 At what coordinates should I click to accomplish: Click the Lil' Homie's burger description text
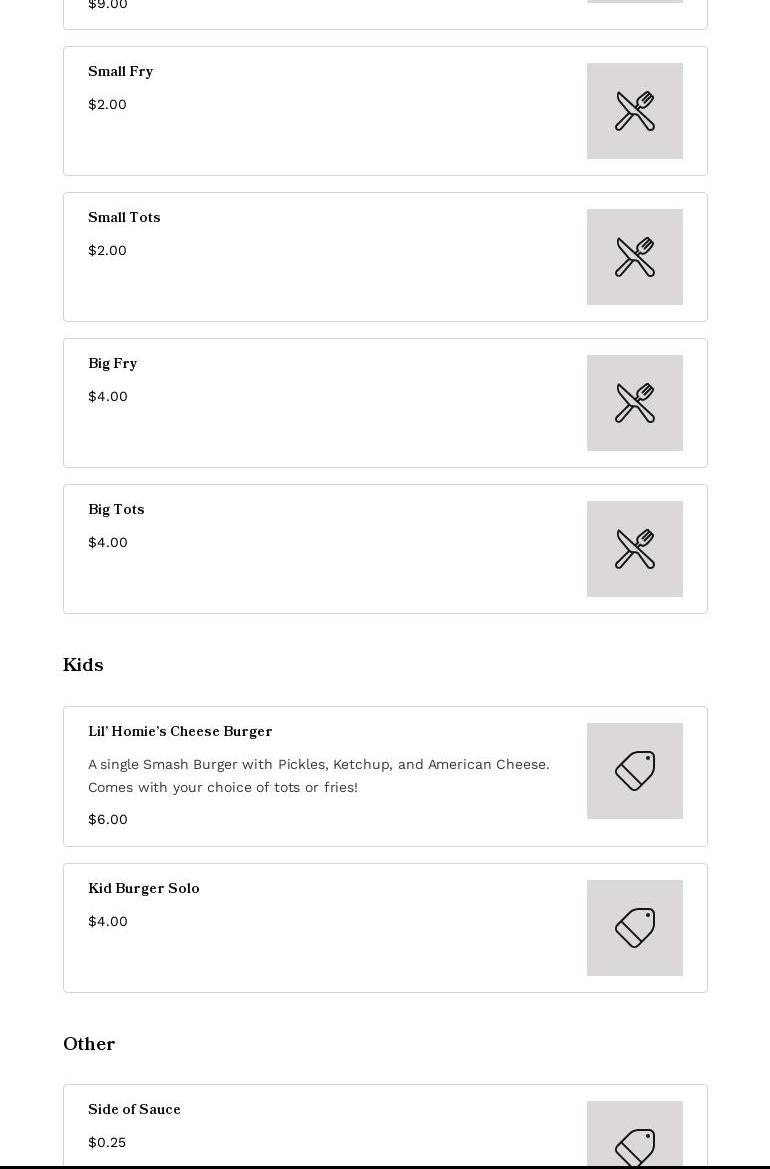pos(318,775)
